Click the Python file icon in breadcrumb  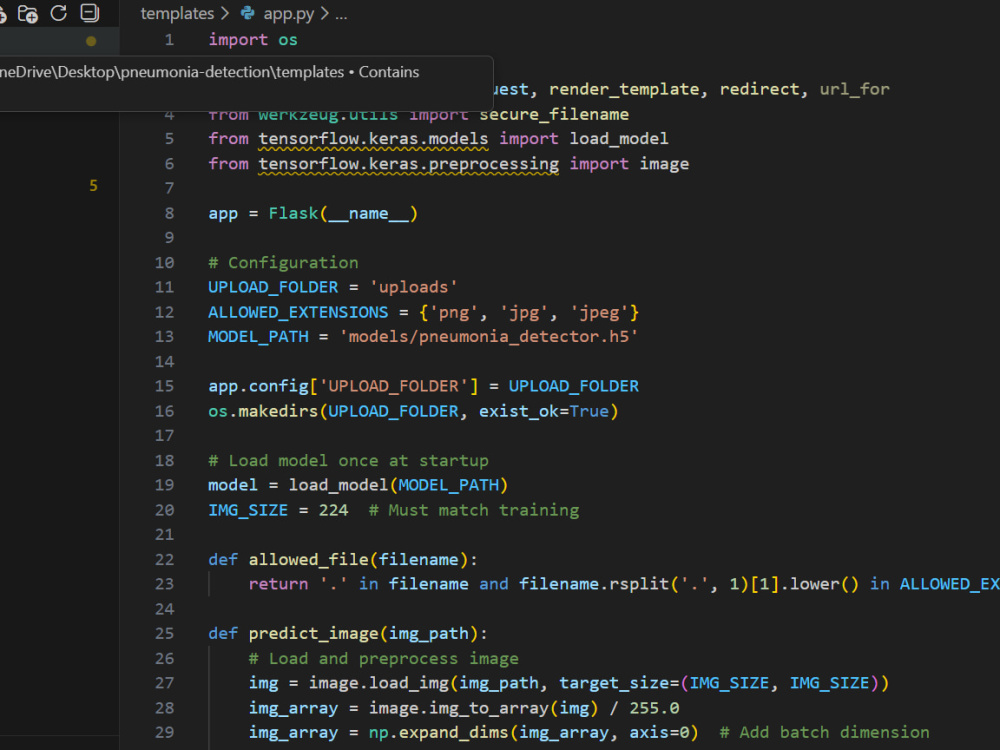coord(247,13)
